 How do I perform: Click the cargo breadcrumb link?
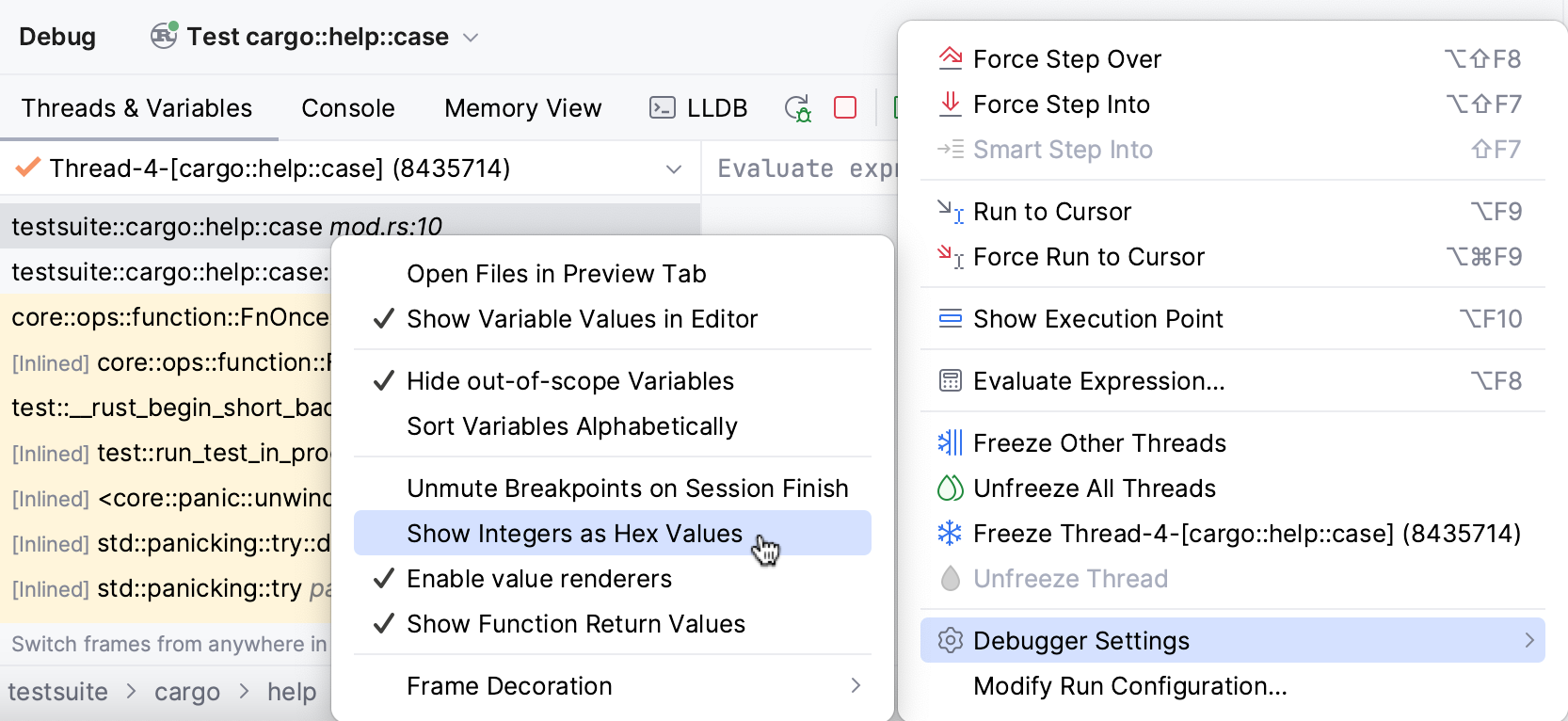tap(187, 692)
